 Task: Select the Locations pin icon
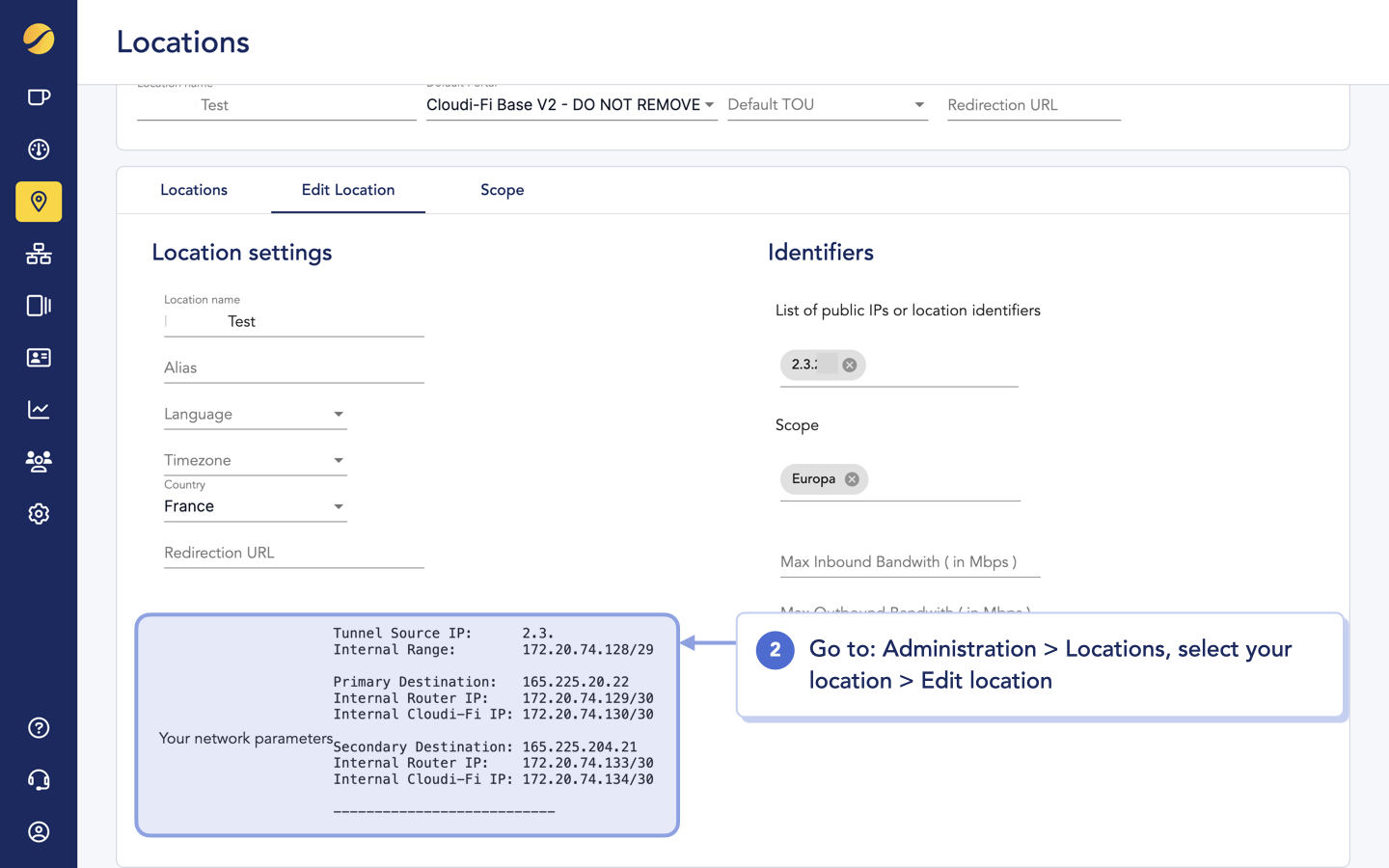[x=39, y=202]
